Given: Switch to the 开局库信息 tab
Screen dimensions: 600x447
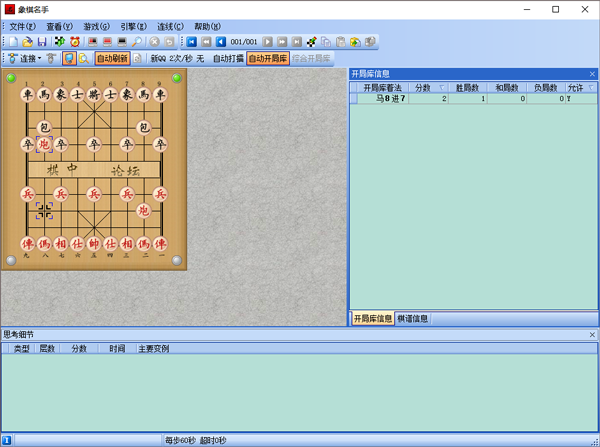Looking at the screenshot, I should 372,318.
